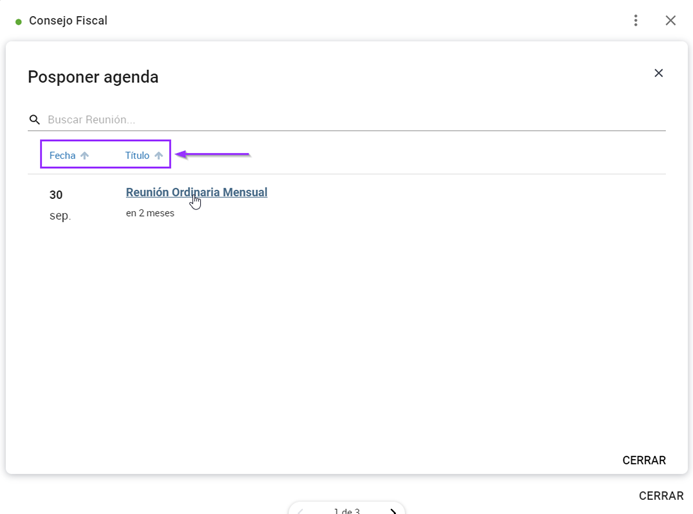Click the Título sort arrow icon

(159, 156)
